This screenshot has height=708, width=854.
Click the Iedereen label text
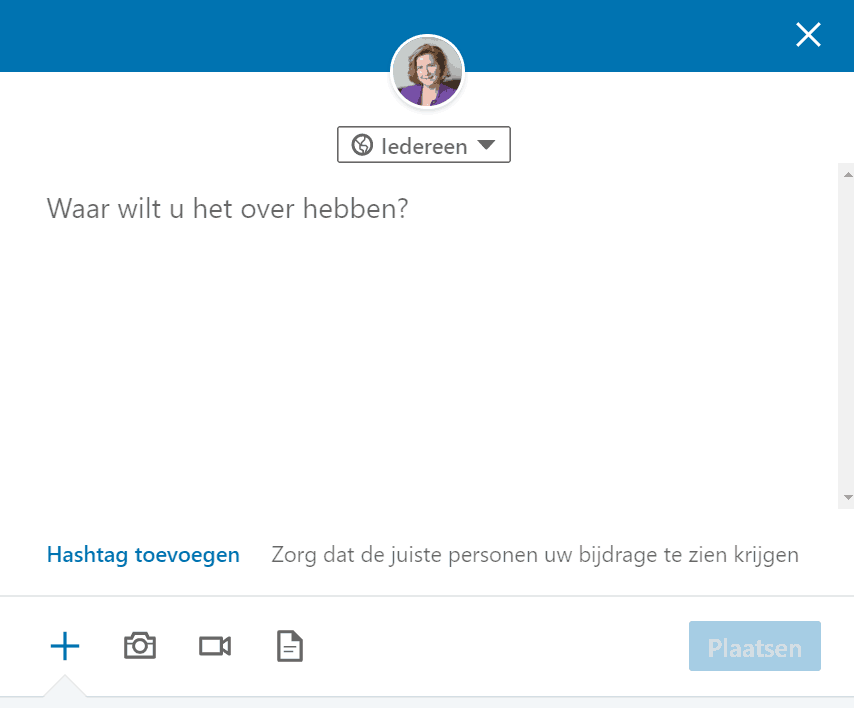[424, 146]
